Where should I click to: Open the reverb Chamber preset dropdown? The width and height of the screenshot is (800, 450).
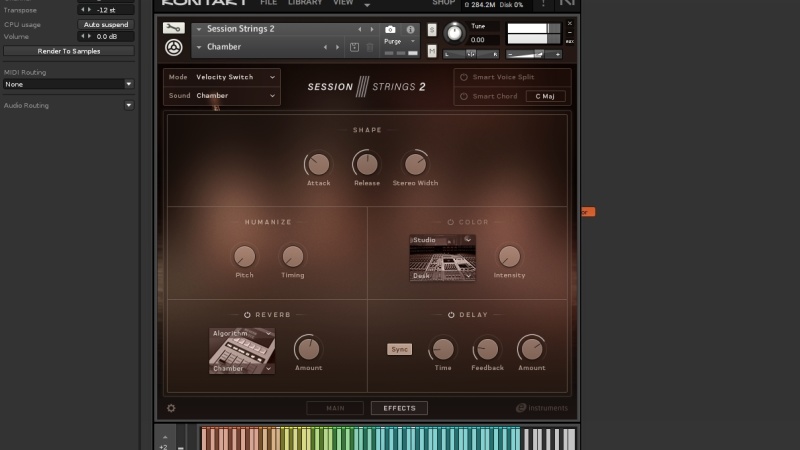click(x=242, y=368)
